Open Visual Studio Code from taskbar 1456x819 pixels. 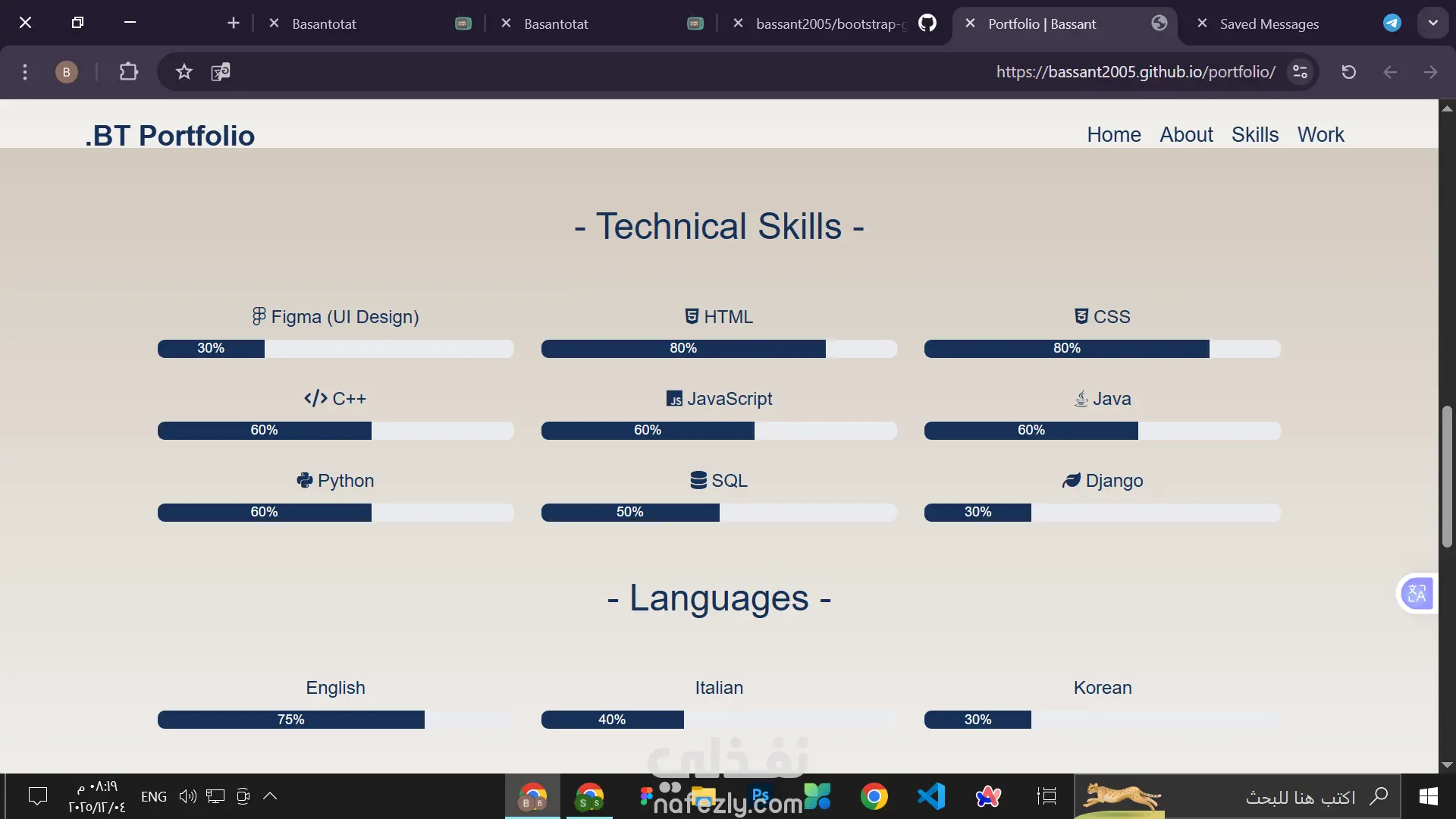[931, 796]
